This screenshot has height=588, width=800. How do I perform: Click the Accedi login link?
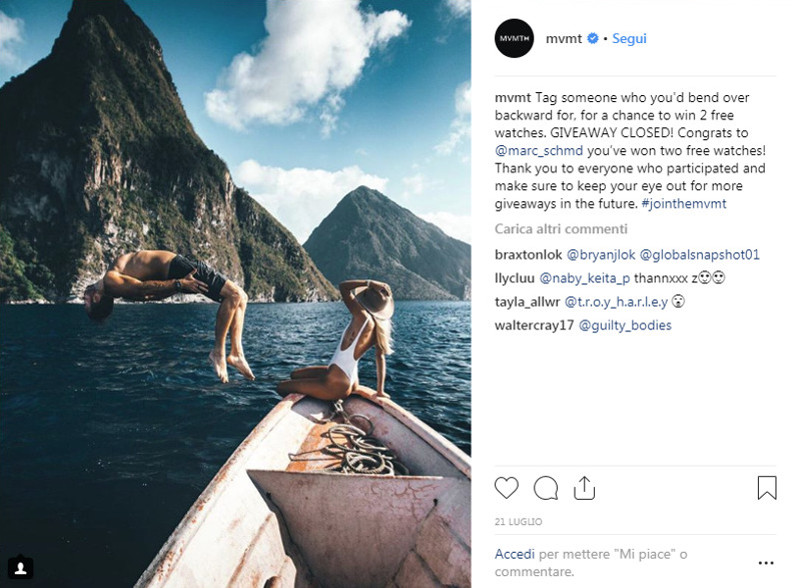pos(516,554)
